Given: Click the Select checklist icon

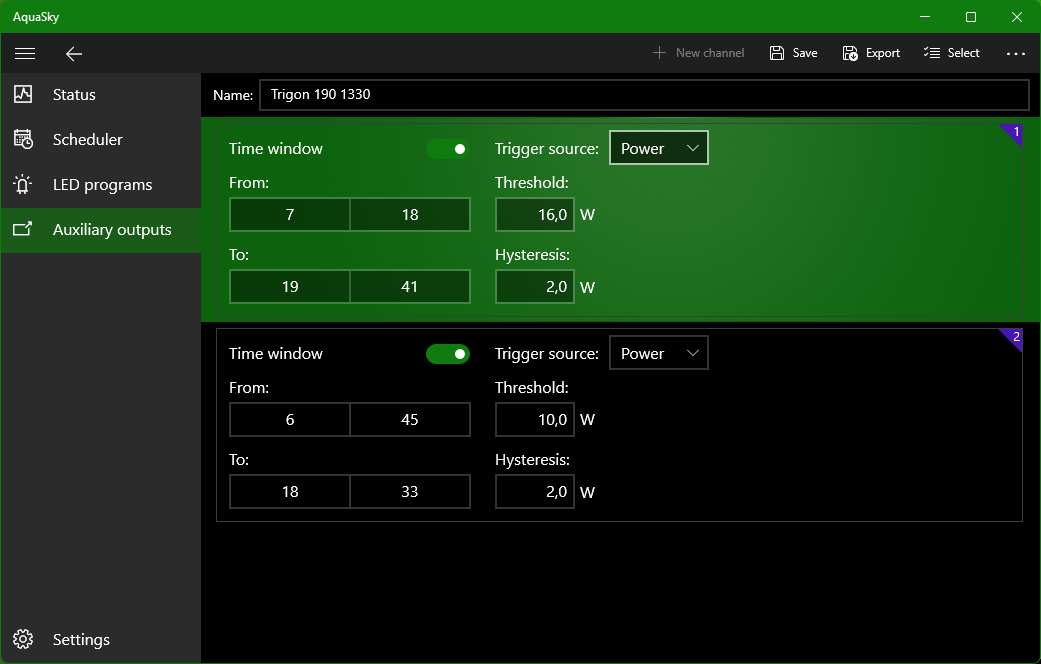Looking at the screenshot, I should click(932, 53).
